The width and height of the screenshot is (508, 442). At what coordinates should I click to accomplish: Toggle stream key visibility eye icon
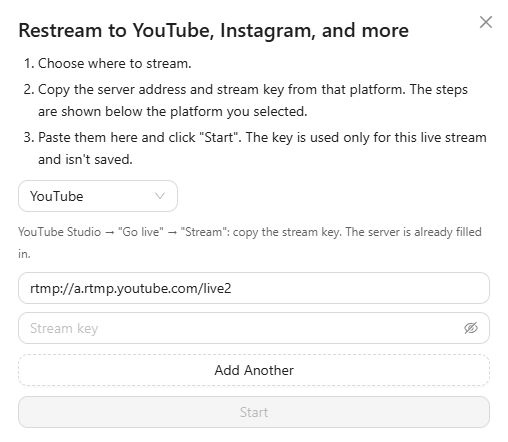click(471, 328)
